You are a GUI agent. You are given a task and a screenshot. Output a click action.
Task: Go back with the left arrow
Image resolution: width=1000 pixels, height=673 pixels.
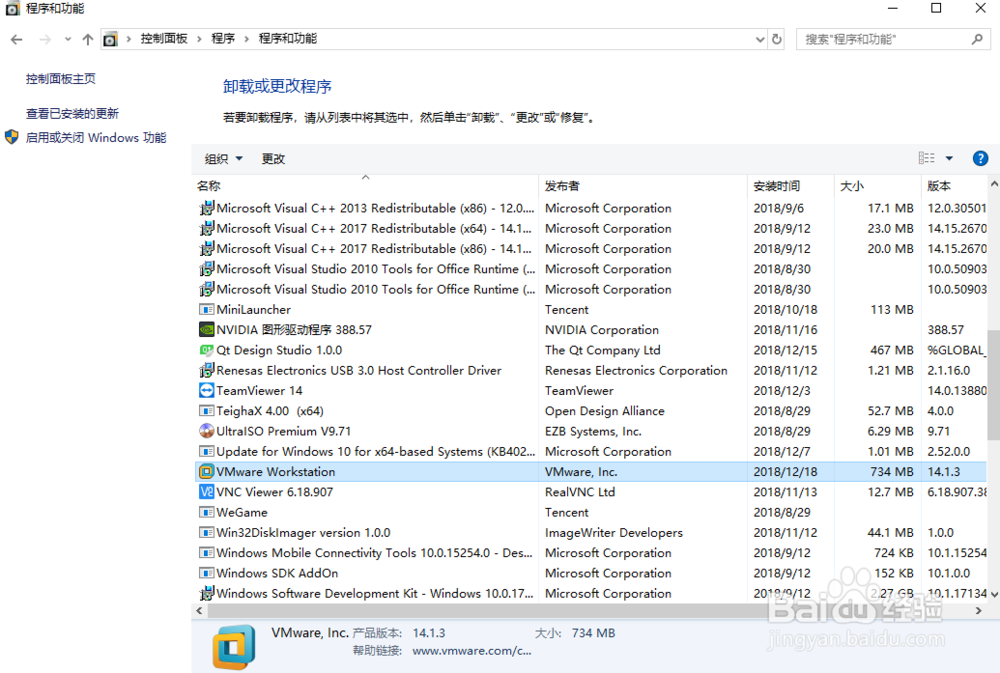point(17,40)
